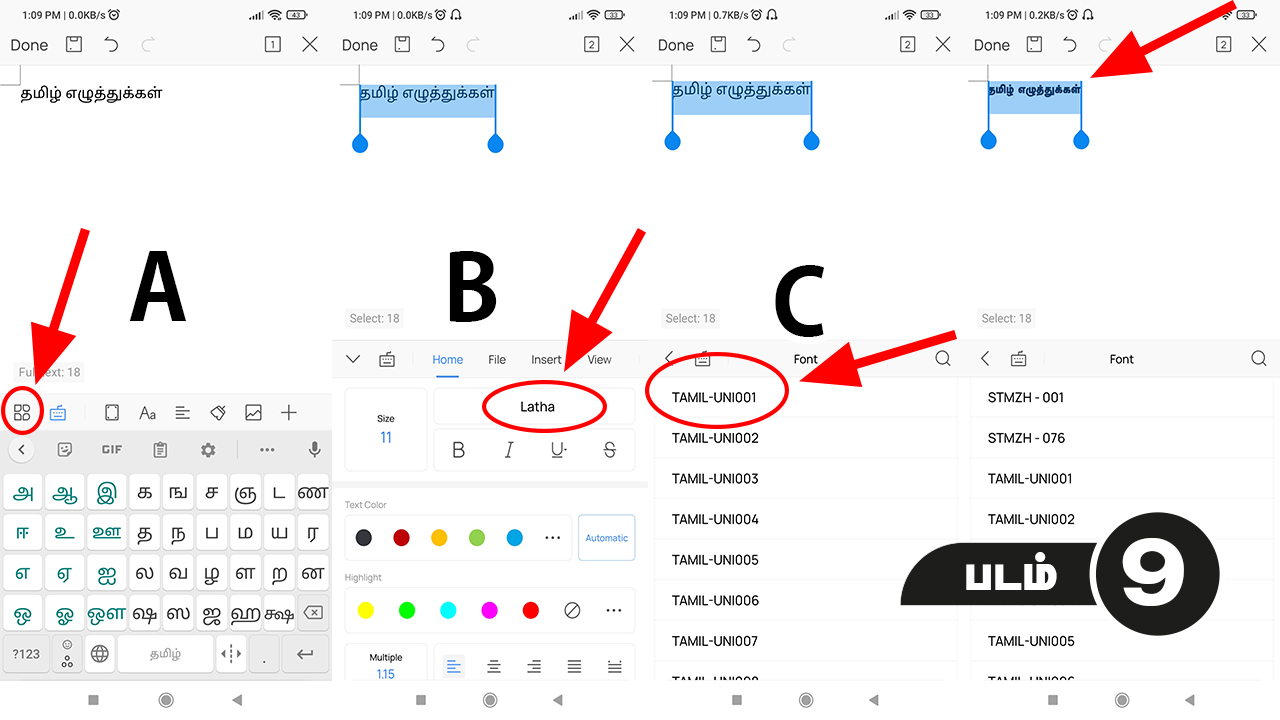
Task: Select magenta highlight swatch
Action: click(489, 610)
